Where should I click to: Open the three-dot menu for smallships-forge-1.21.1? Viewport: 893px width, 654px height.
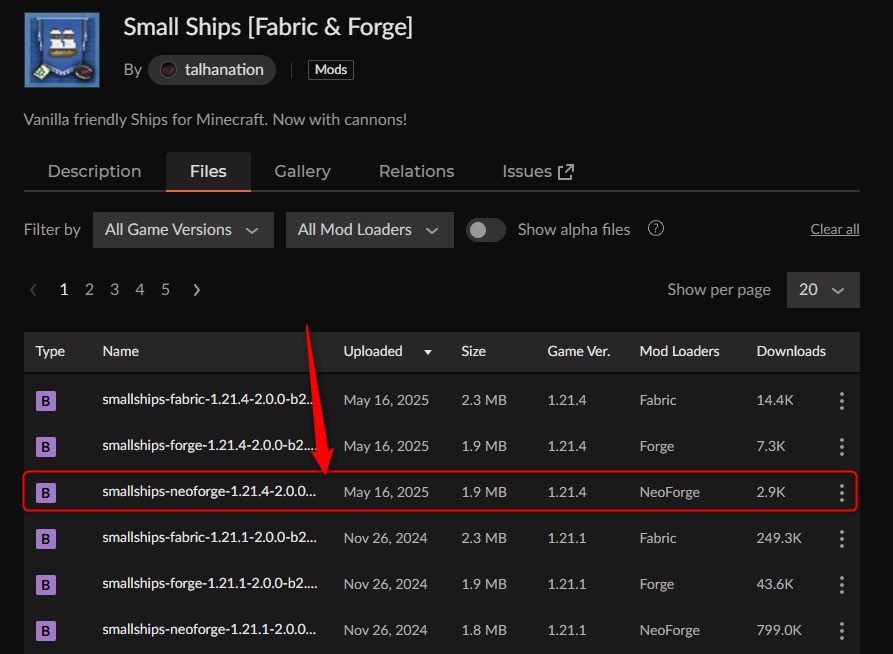click(841, 584)
